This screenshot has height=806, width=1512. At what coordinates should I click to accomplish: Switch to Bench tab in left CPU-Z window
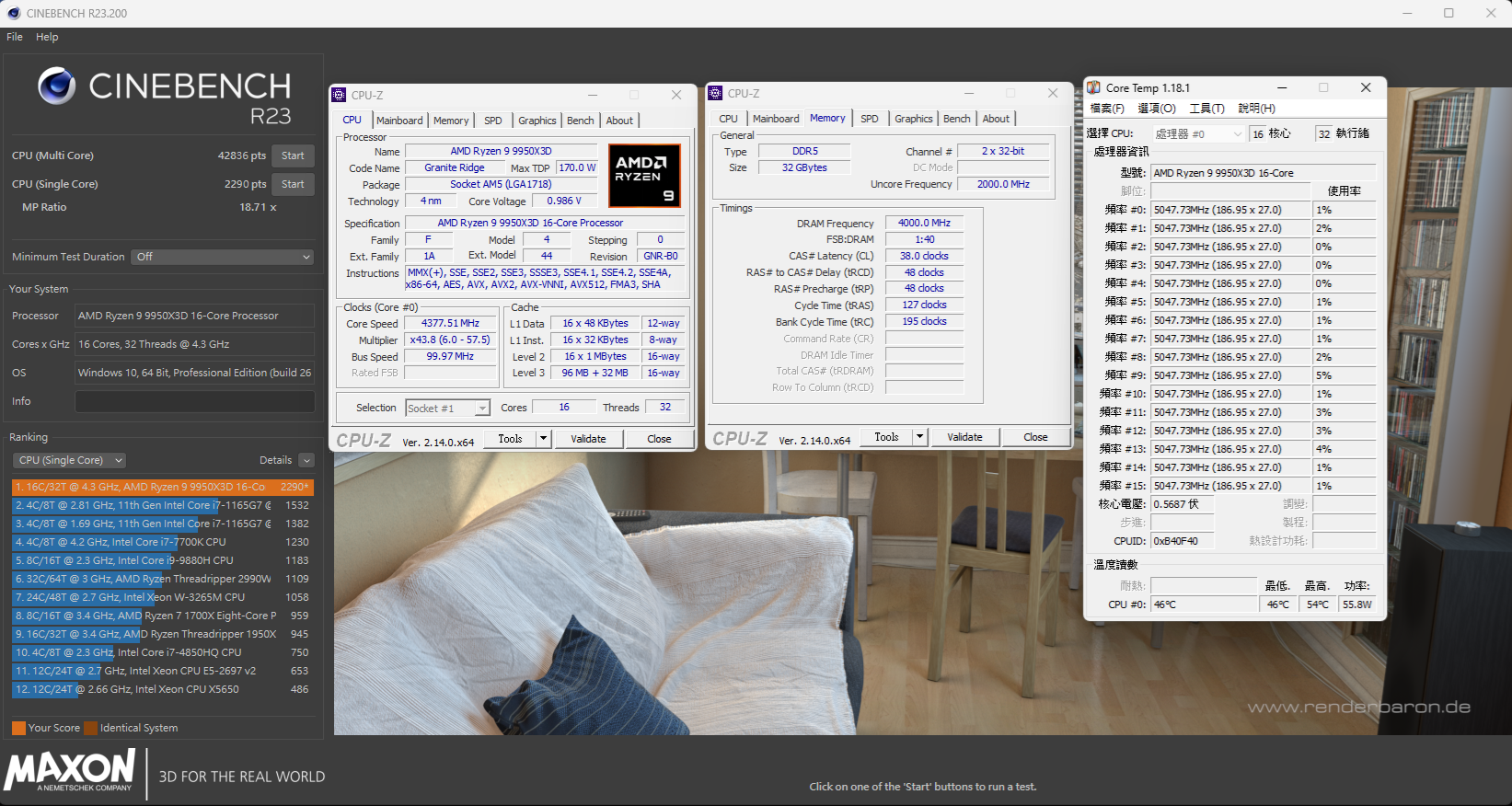pyautogui.click(x=580, y=121)
